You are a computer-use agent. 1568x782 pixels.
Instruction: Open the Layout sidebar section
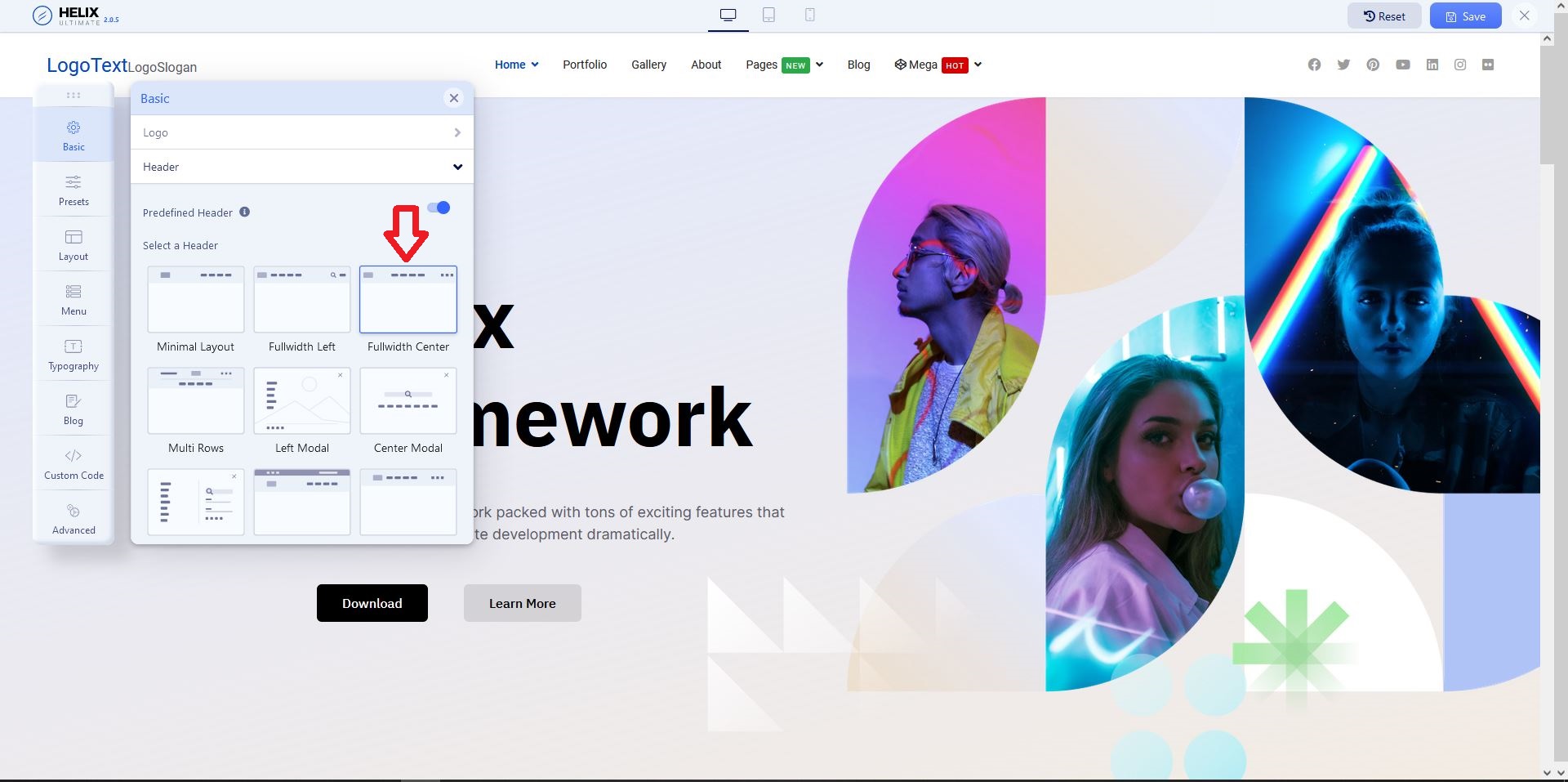73,244
